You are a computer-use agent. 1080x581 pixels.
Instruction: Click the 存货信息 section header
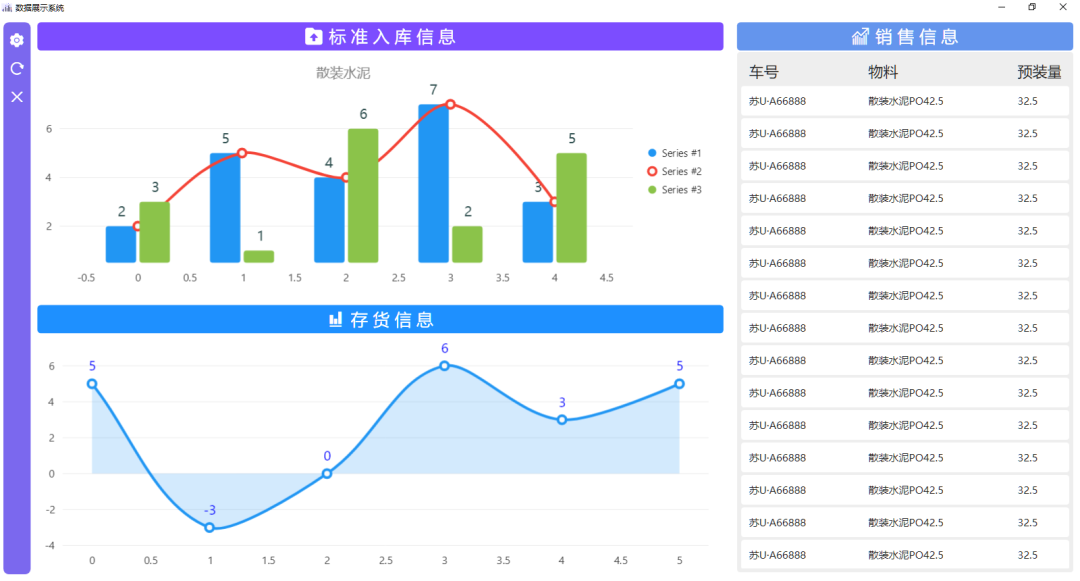pos(380,320)
